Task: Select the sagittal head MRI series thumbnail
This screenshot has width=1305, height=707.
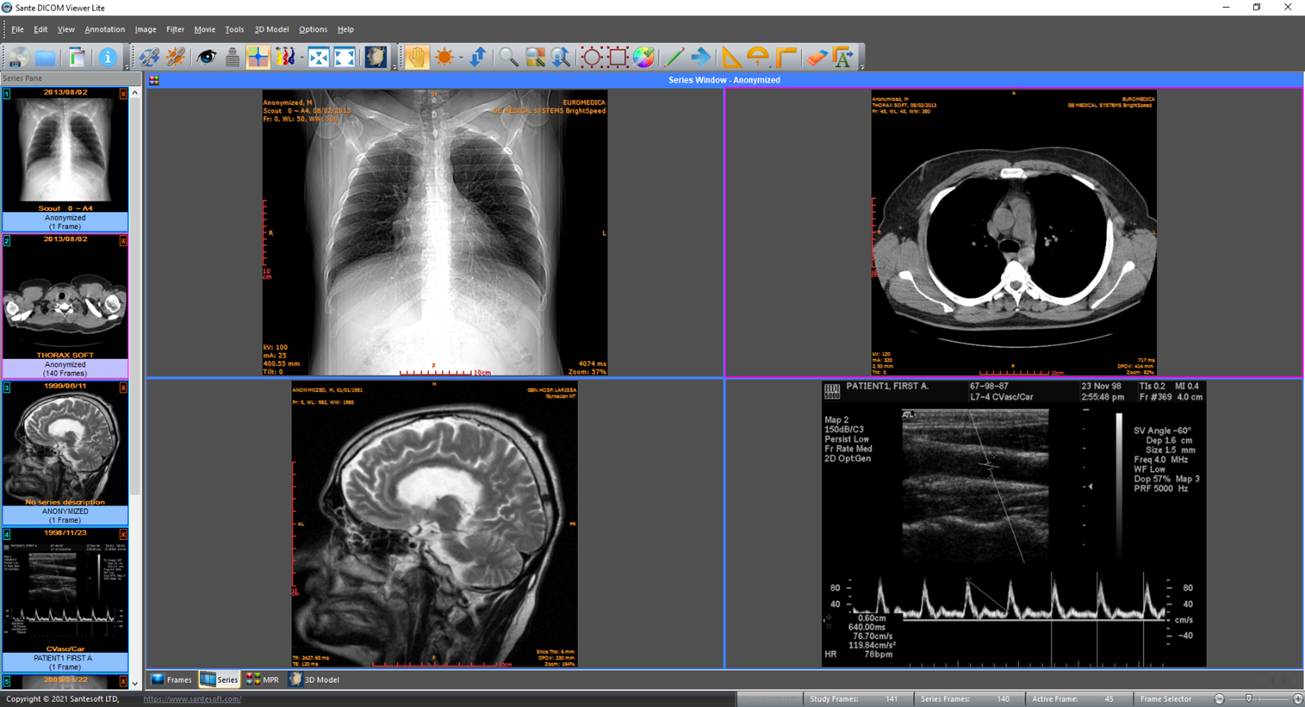Action: tap(65, 452)
